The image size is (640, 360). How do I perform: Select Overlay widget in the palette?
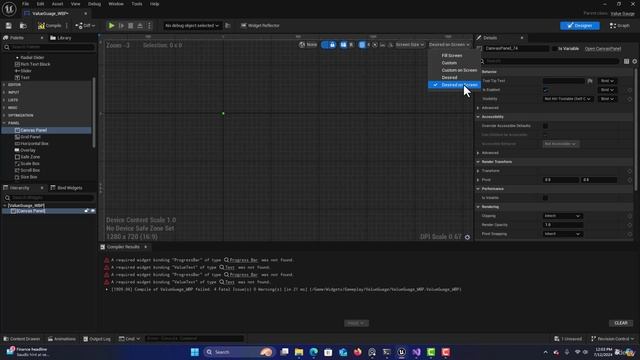pyautogui.click(x=25, y=150)
